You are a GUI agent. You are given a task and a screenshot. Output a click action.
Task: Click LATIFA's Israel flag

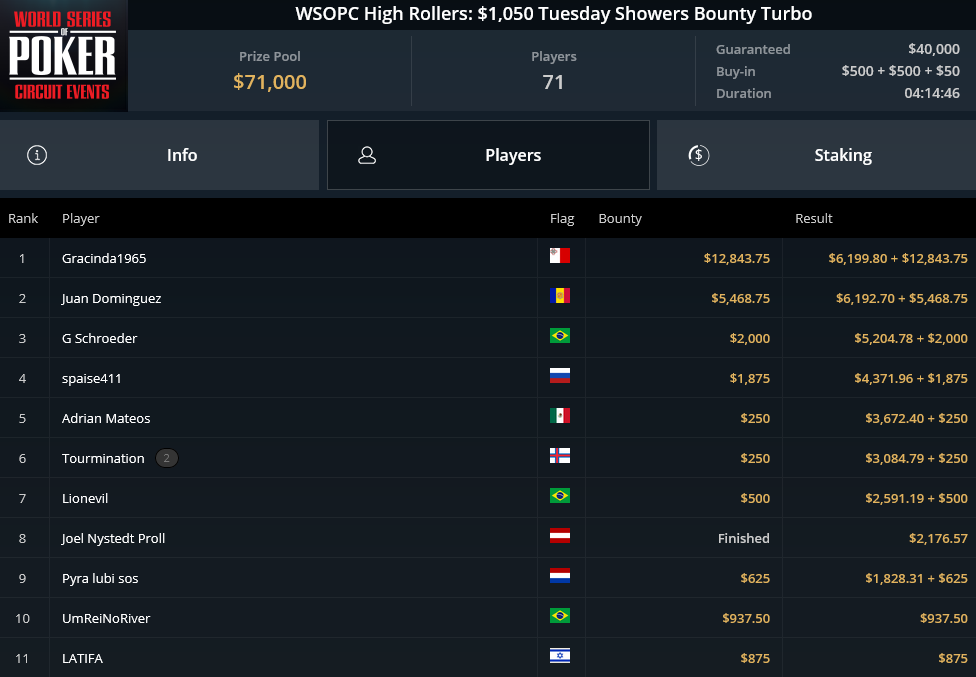(560, 655)
